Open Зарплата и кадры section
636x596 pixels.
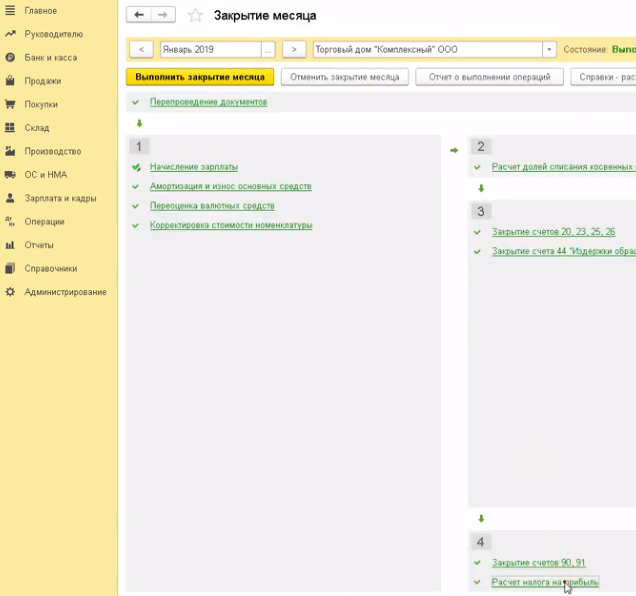pos(60,198)
